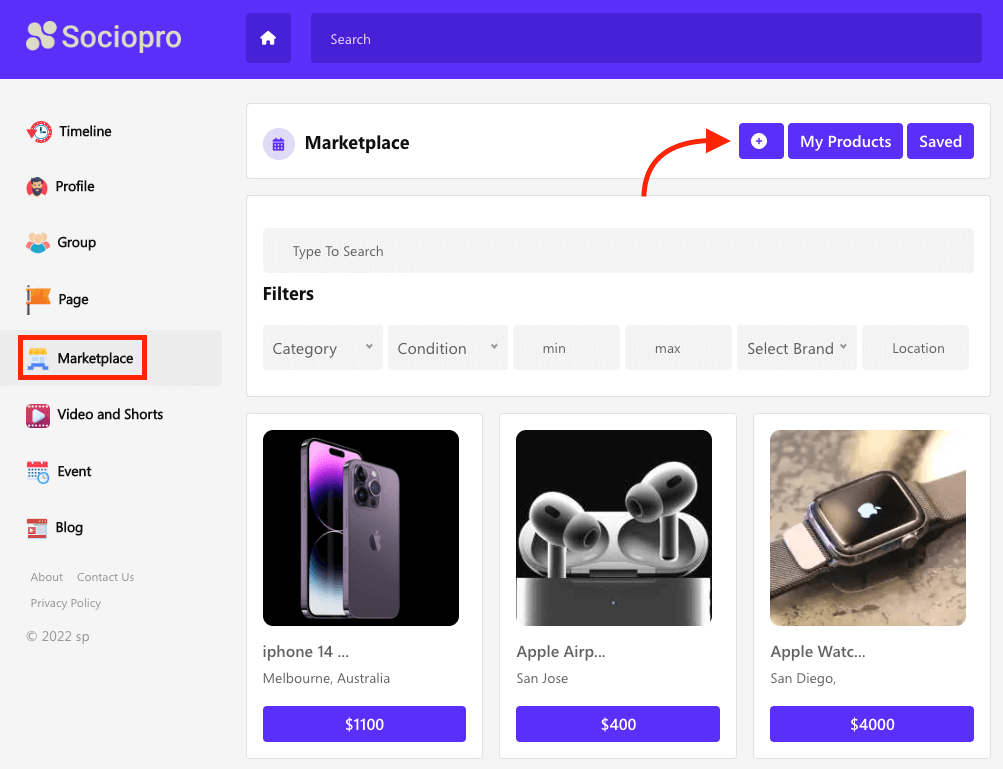The image size is (1003, 769).
Task: Open the Select Brand dropdown
Action: pyautogui.click(x=796, y=347)
